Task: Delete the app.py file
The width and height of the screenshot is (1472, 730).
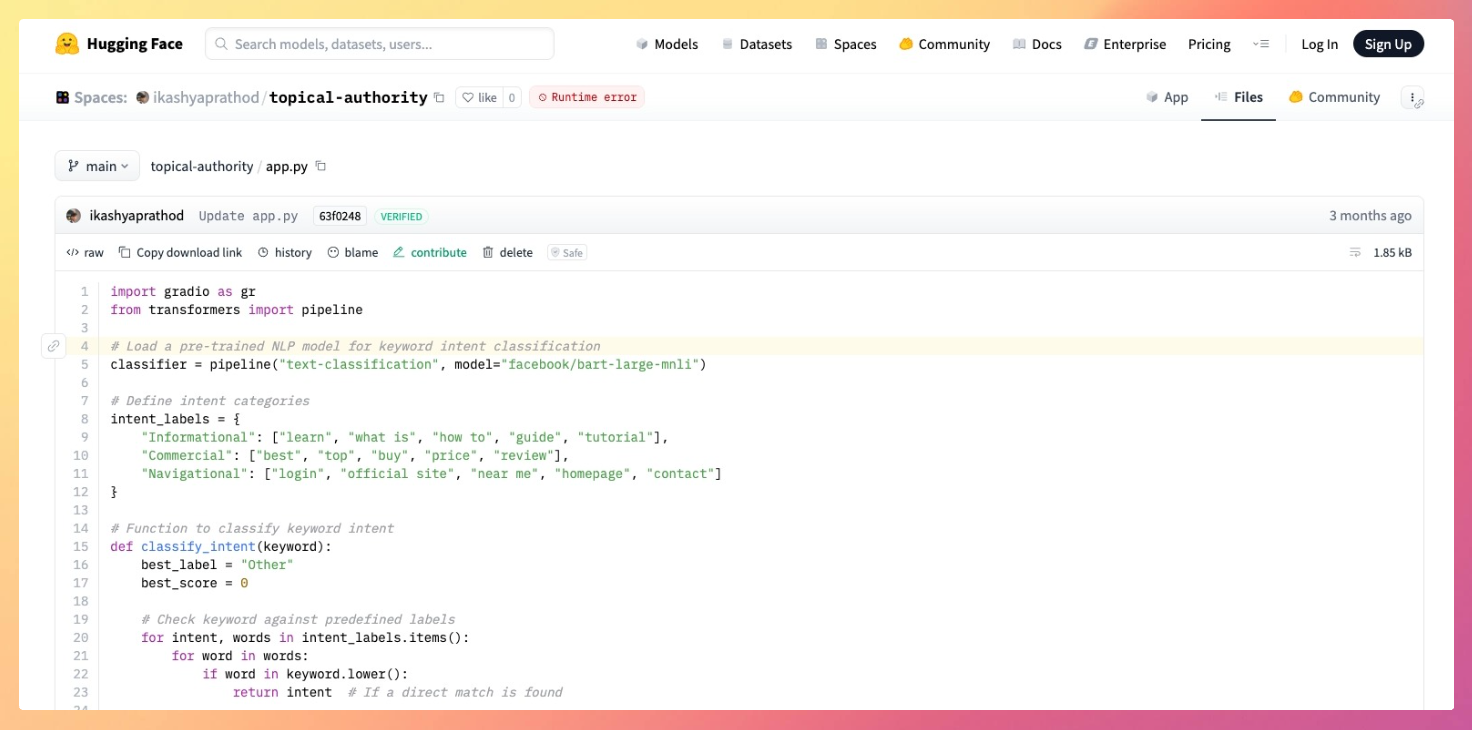Action: pos(507,253)
